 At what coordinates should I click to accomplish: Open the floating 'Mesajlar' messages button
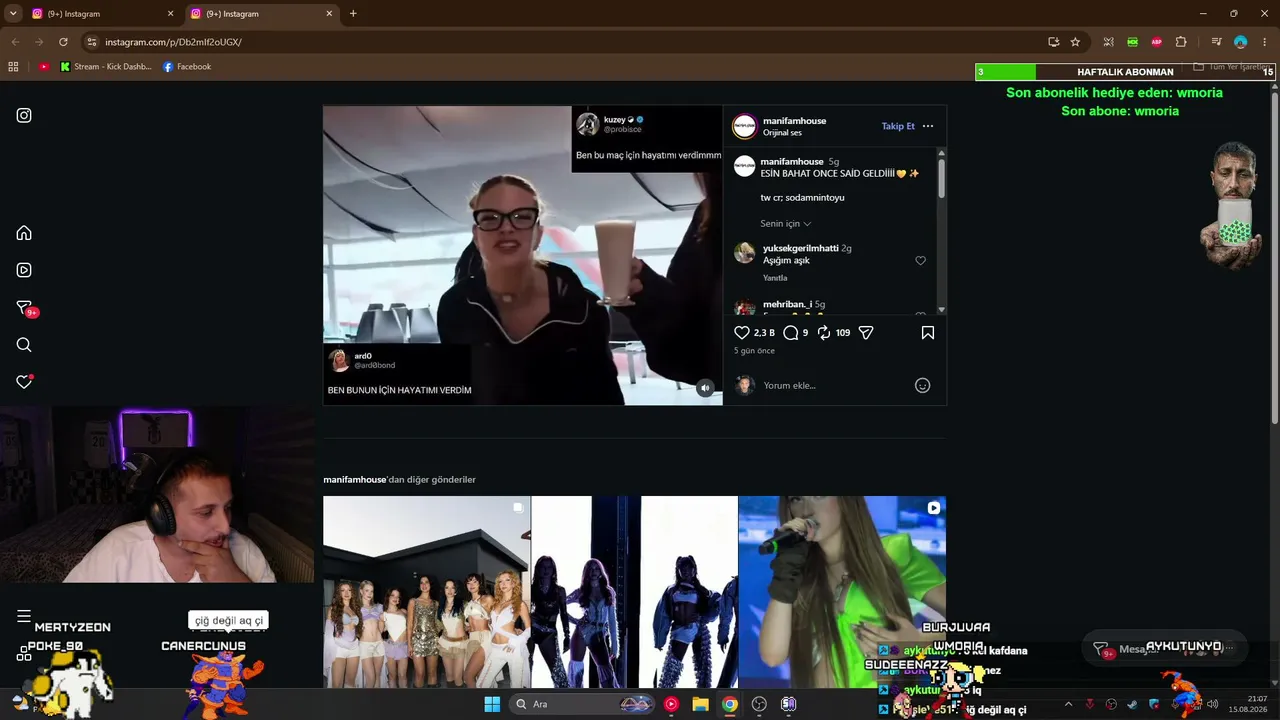1165,649
